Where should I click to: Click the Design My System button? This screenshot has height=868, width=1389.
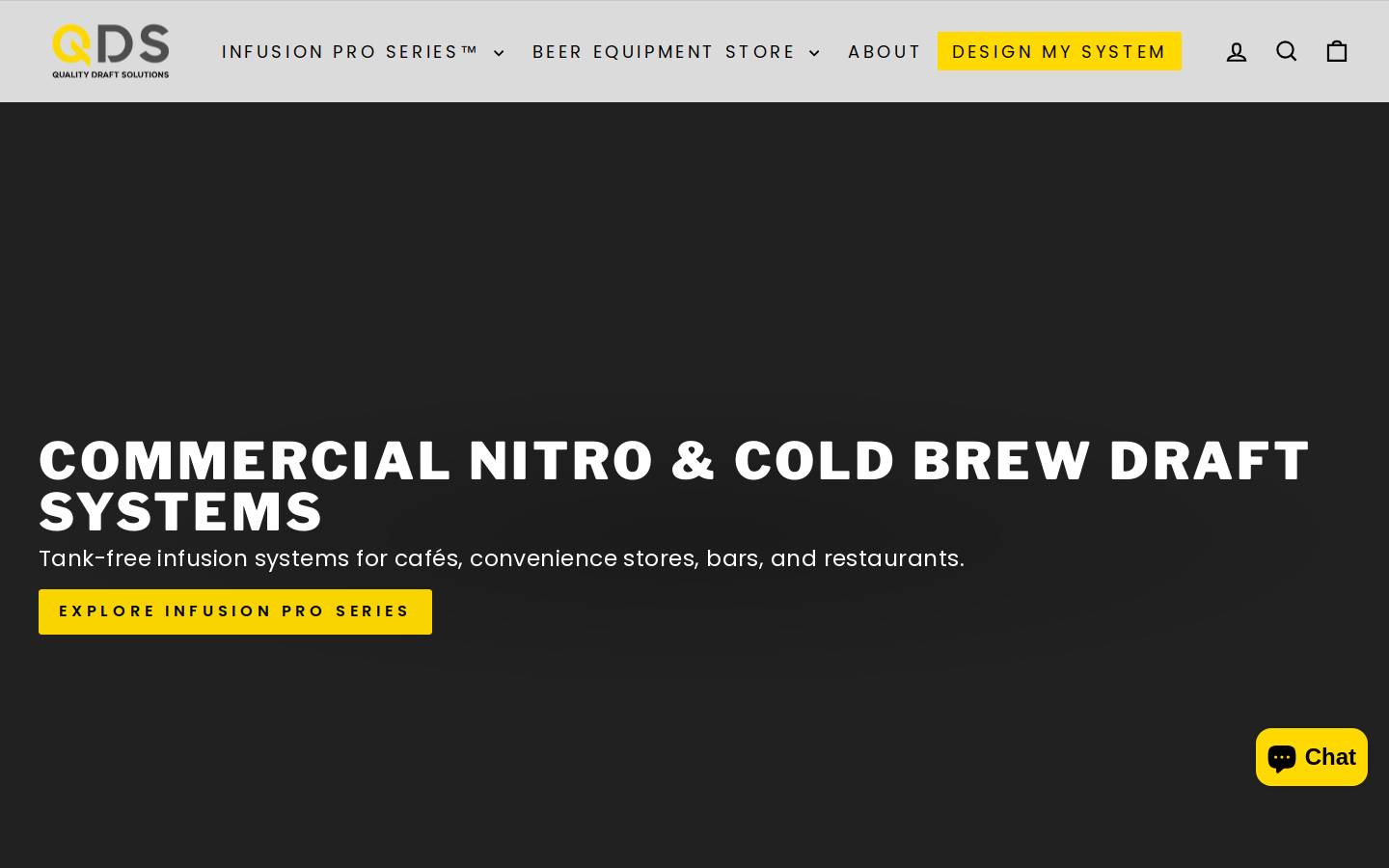1059,51
